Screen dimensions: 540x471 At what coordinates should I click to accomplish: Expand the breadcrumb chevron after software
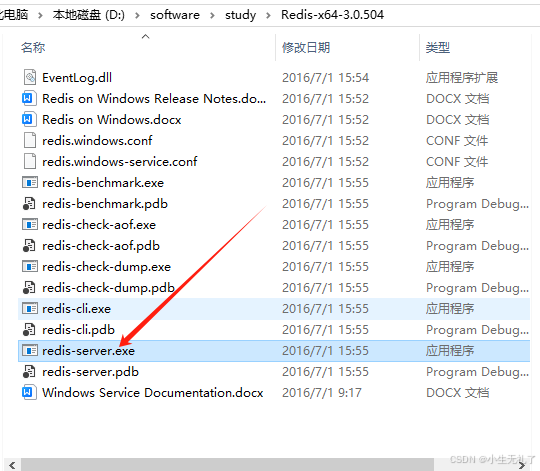coord(212,15)
